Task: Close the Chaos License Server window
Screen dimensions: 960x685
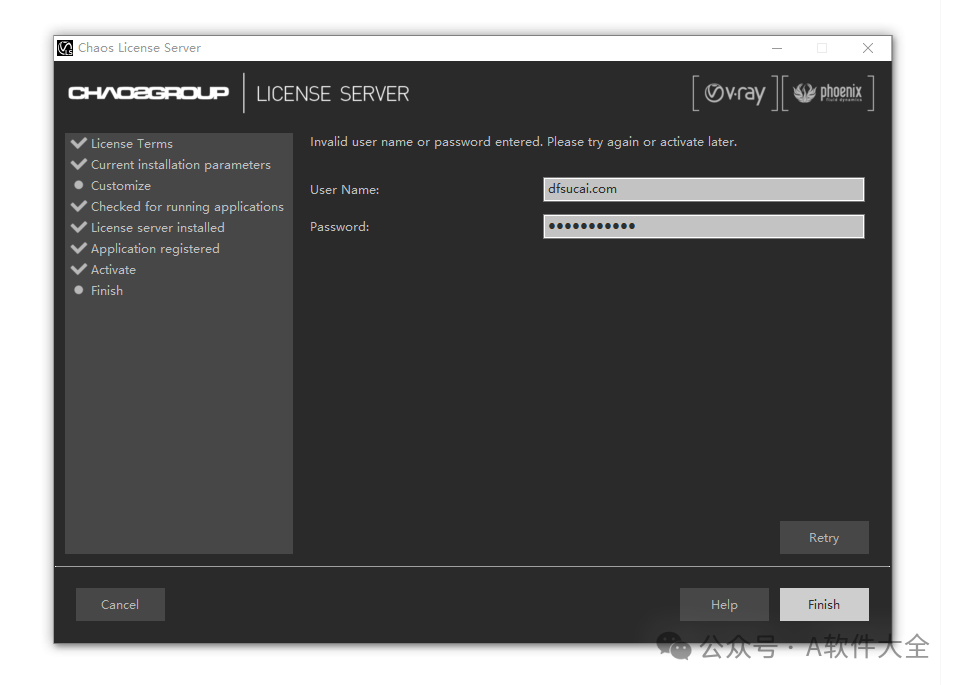Action: [868, 48]
